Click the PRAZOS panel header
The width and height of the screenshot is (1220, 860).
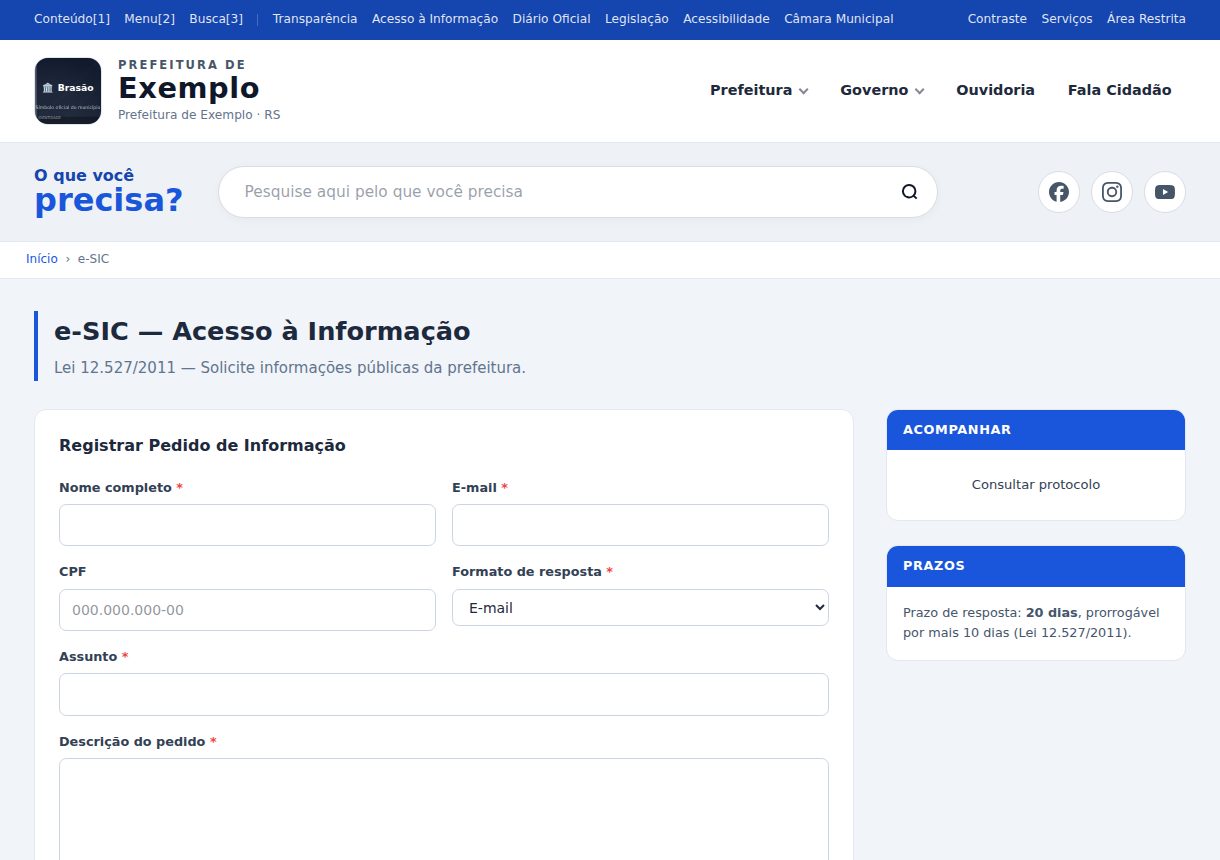1036,566
